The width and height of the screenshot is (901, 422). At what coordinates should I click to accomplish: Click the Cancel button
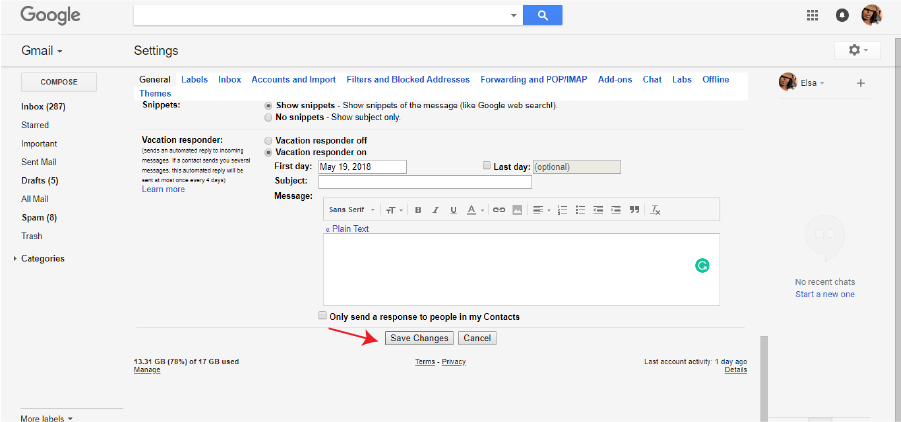[477, 338]
